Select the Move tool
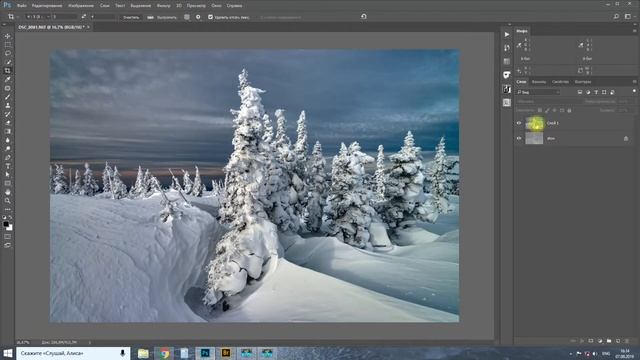The image size is (640, 360). 8,36
